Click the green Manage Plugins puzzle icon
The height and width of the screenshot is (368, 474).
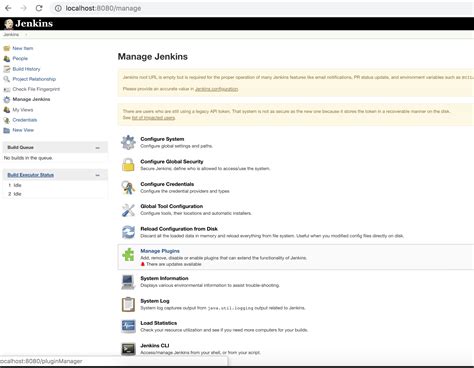coord(128,255)
